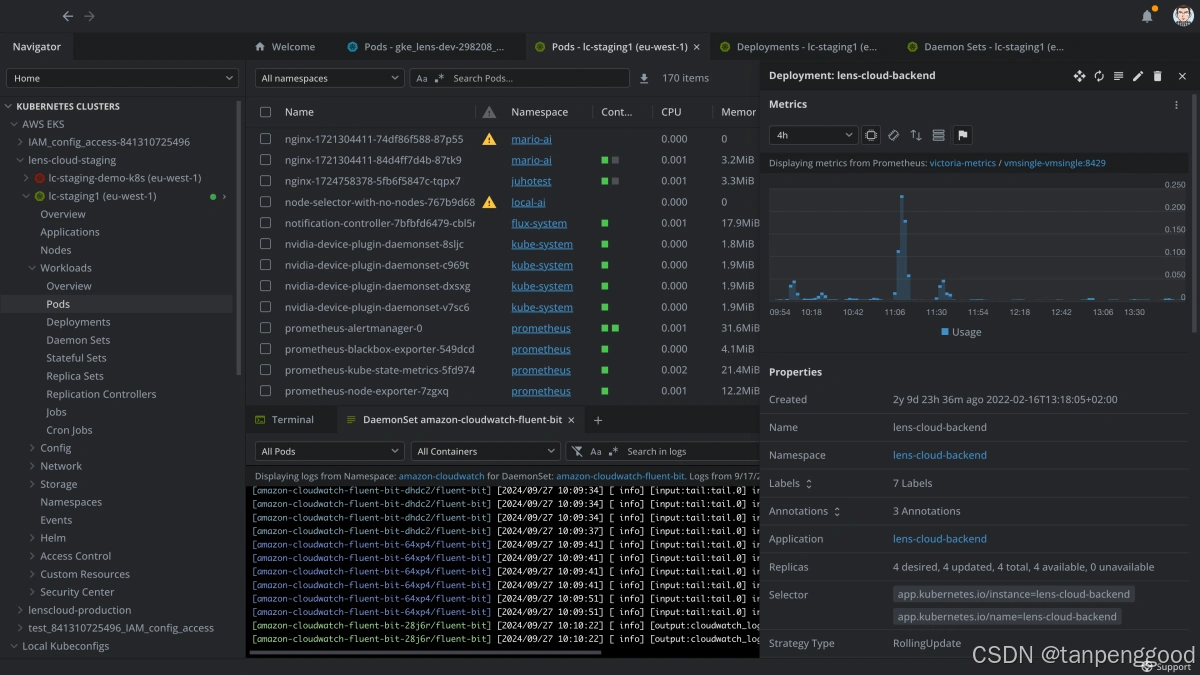Open the lens-cloud-backend Application link

940,539
